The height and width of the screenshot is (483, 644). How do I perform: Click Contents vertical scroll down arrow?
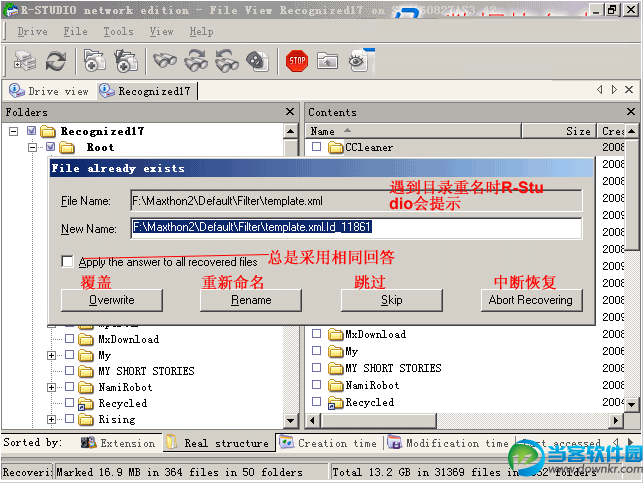632,405
